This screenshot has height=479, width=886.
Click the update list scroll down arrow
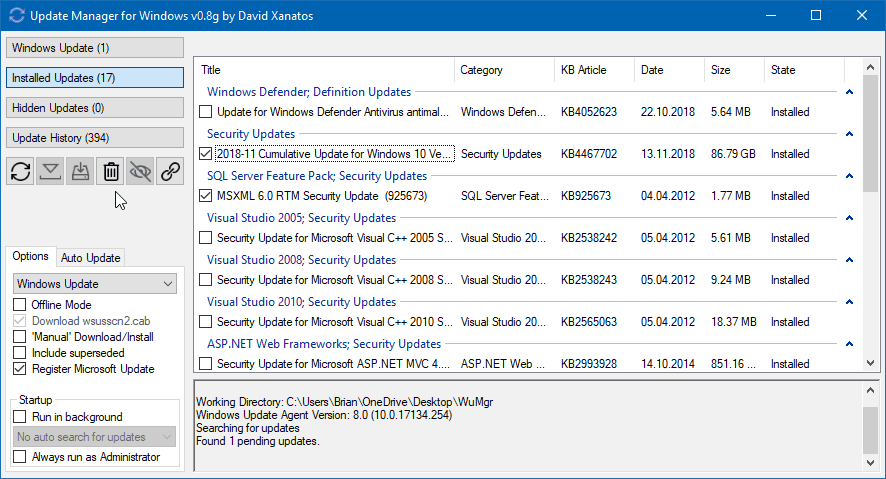tap(871, 363)
